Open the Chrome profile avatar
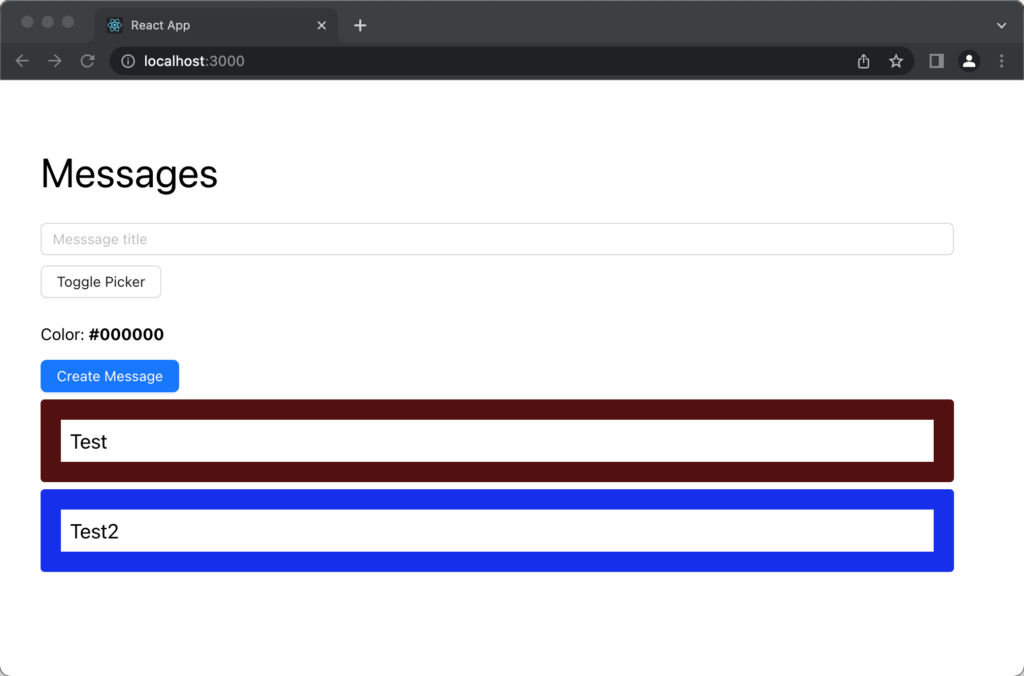 [x=969, y=61]
